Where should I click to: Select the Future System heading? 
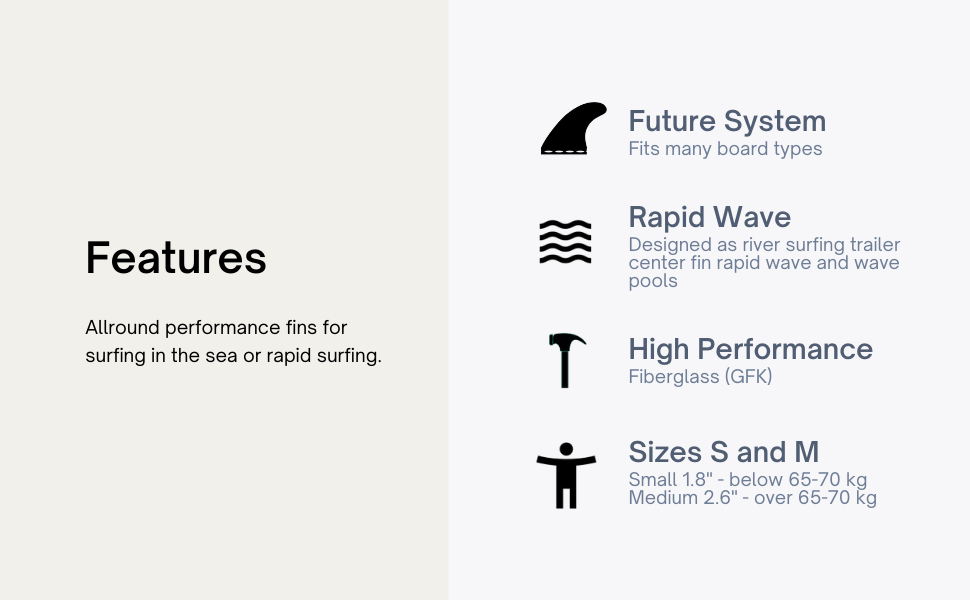pos(727,121)
